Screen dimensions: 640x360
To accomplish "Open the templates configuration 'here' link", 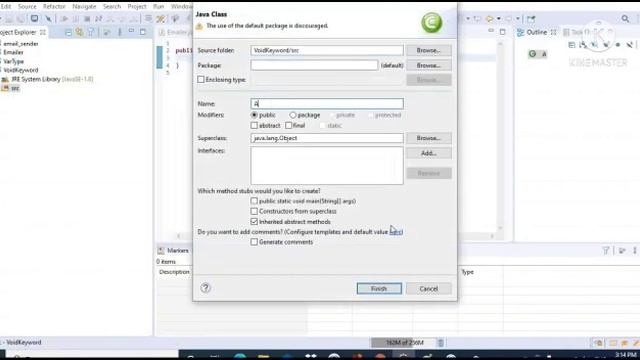I will 396,232.
